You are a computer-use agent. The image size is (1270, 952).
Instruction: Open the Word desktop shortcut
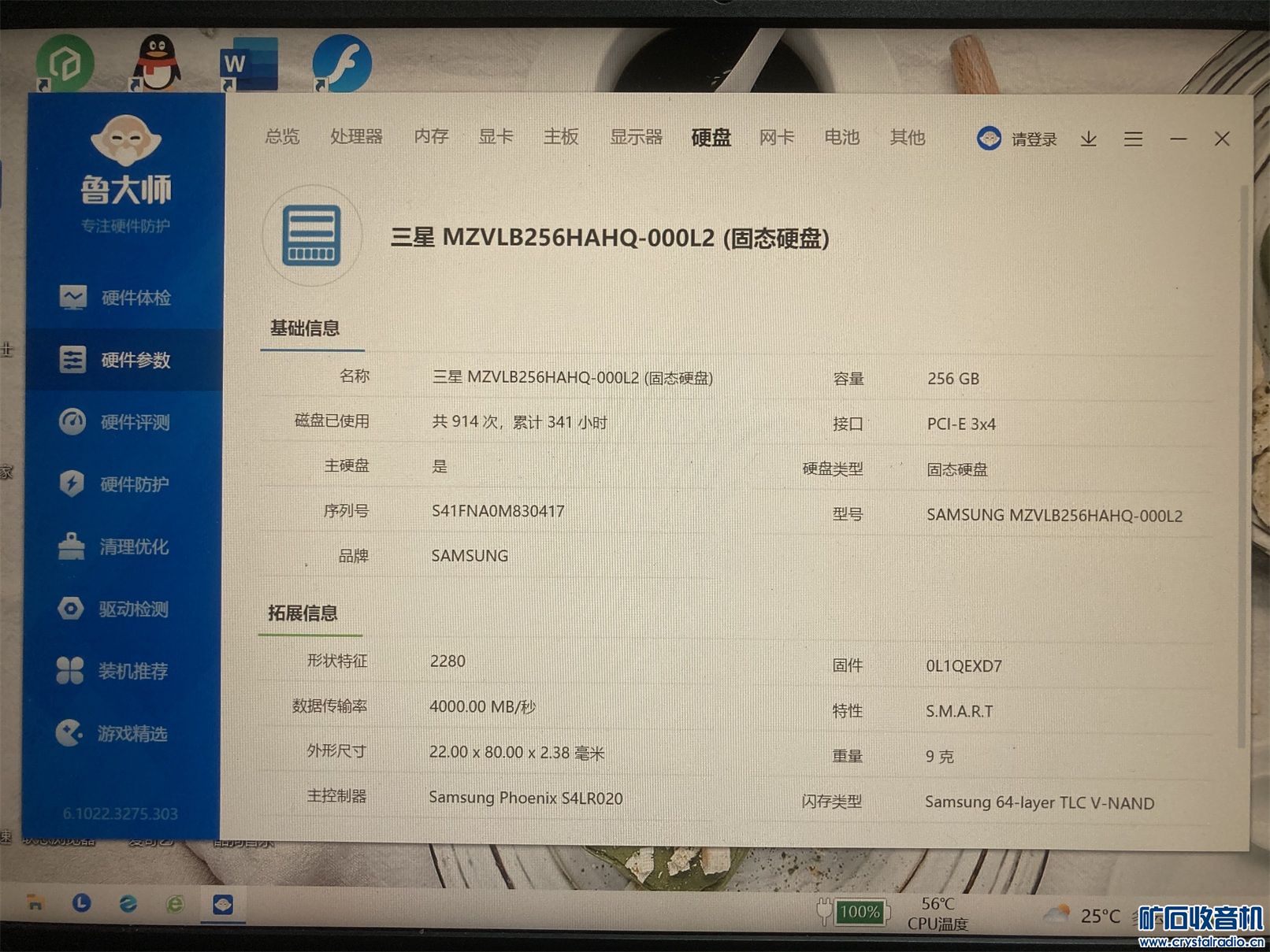[x=248, y=63]
